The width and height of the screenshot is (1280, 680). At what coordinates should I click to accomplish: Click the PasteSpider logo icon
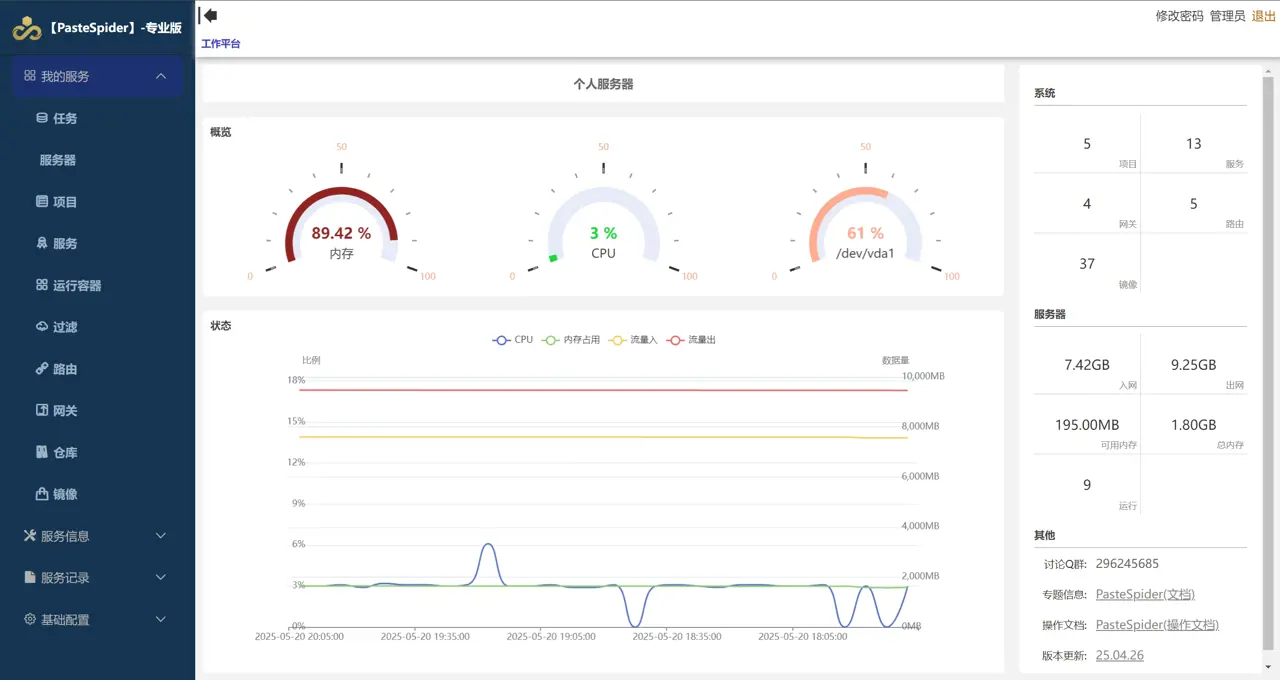tap(27, 29)
